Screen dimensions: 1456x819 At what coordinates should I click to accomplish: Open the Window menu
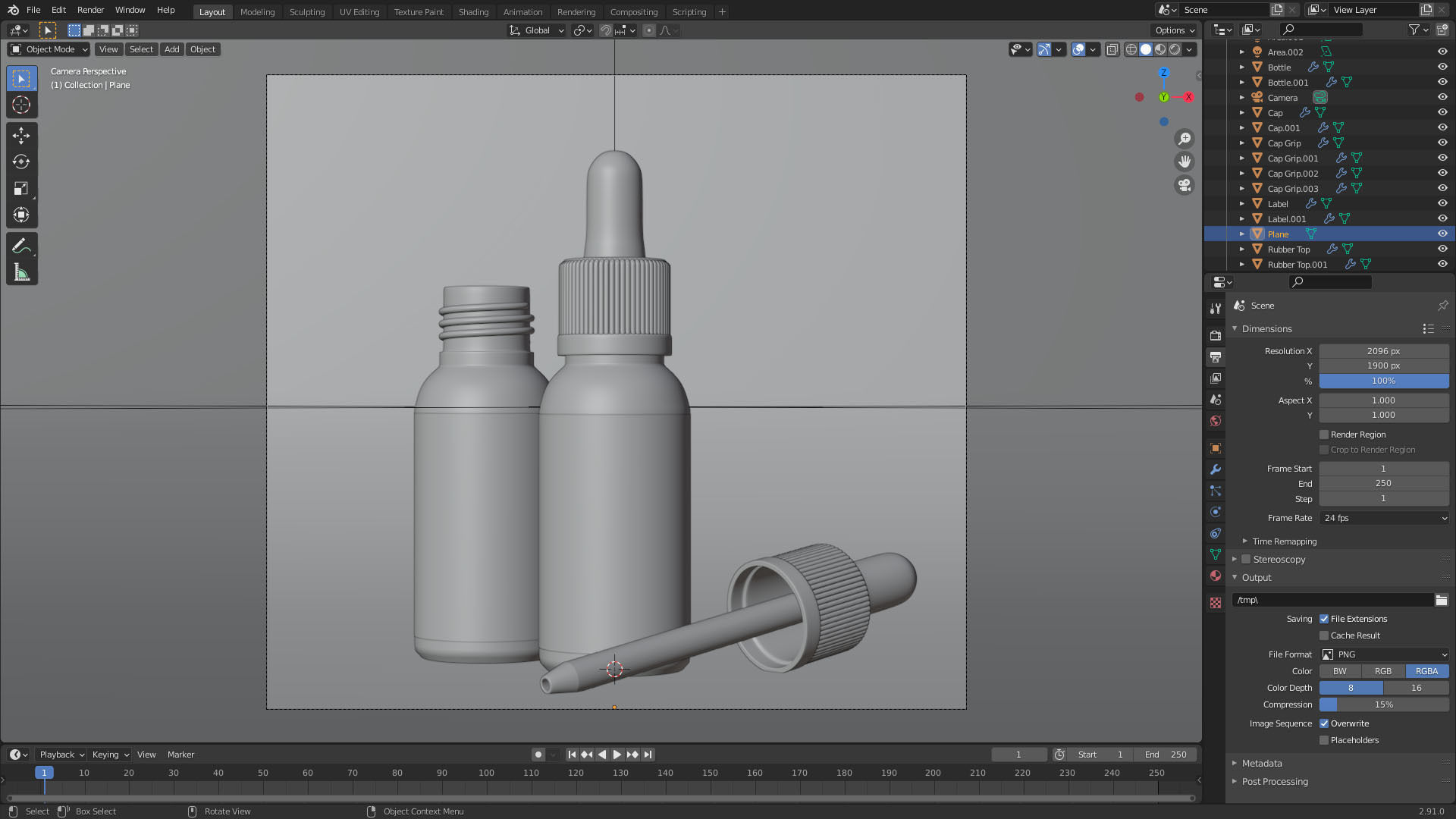click(130, 10)
